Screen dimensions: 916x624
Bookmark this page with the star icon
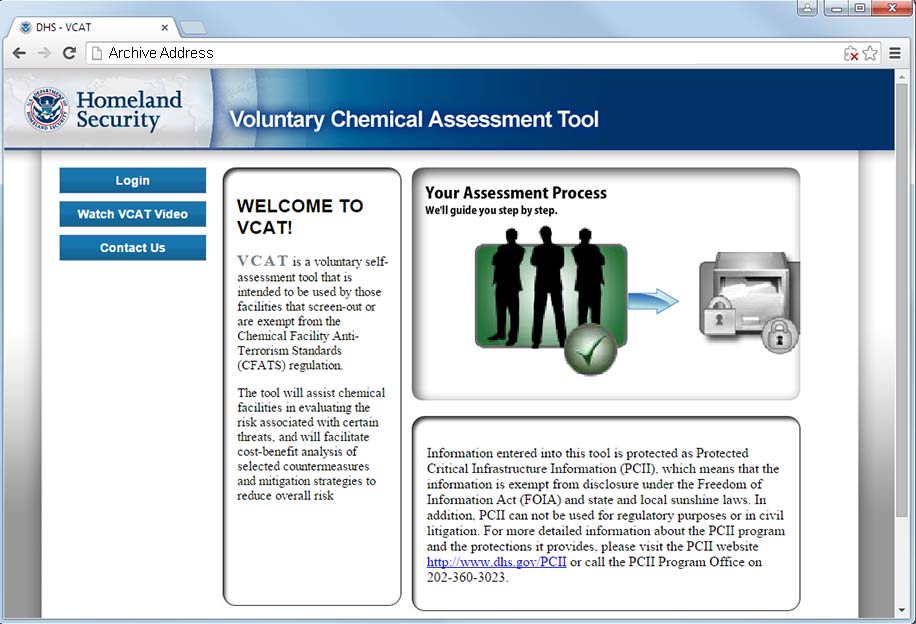pos(870,53)
